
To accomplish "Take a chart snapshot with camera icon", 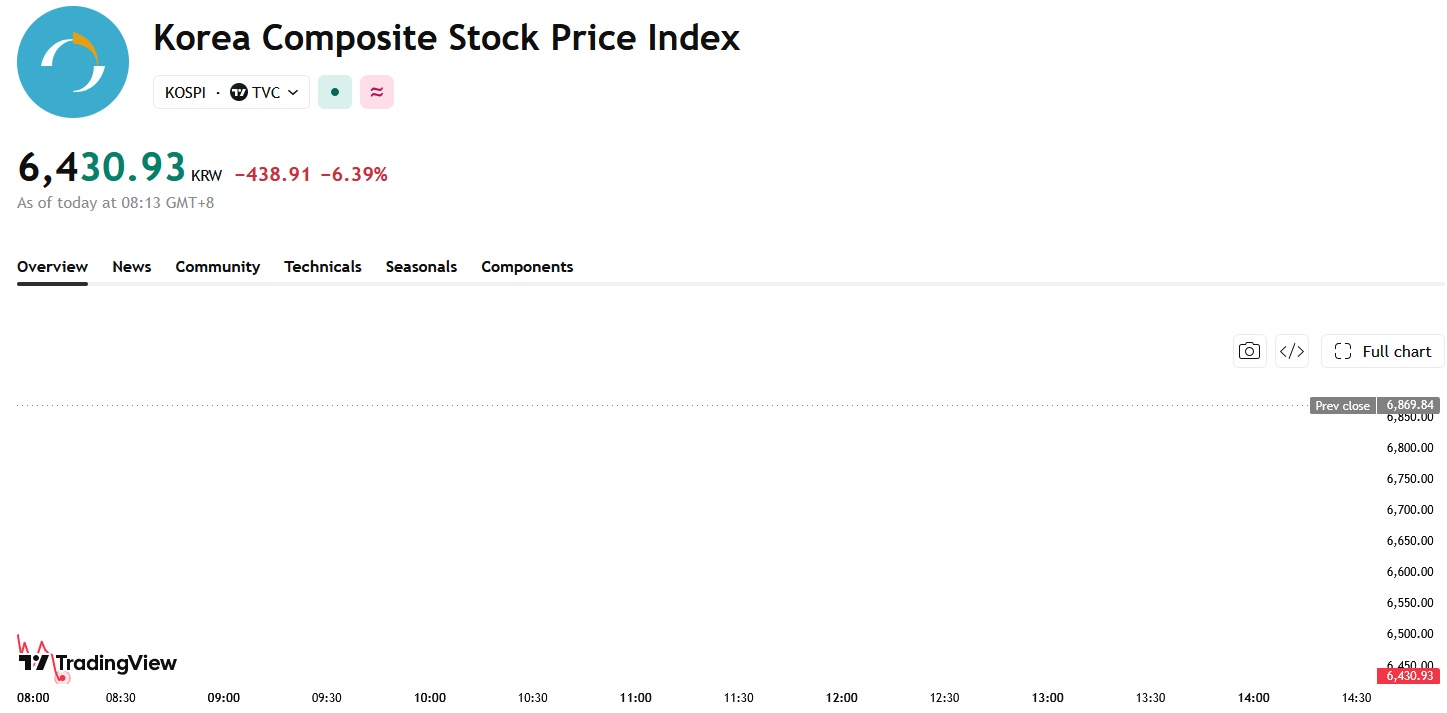I will point(1249,351).
